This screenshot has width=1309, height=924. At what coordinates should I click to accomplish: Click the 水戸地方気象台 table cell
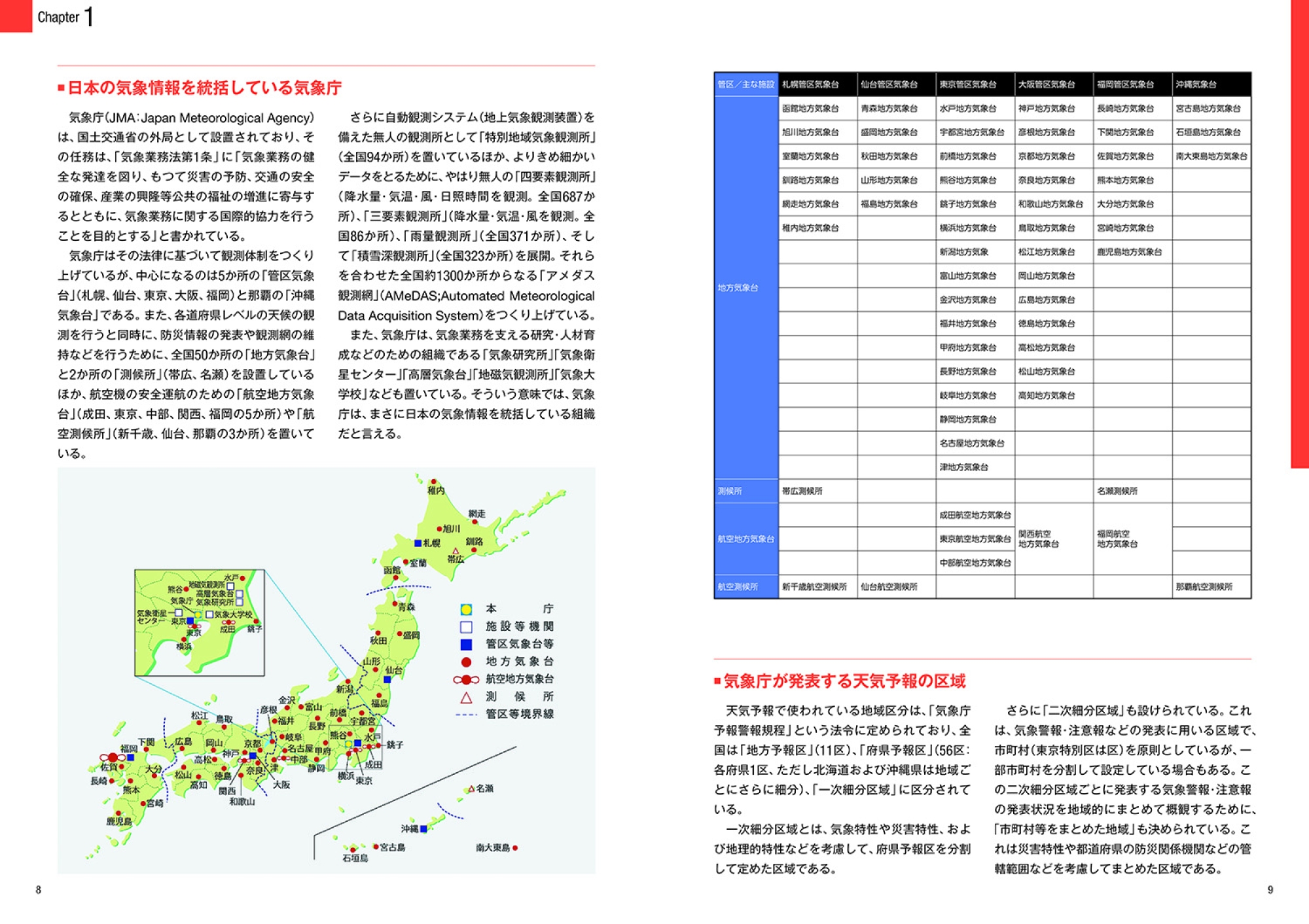coord(975,109)
